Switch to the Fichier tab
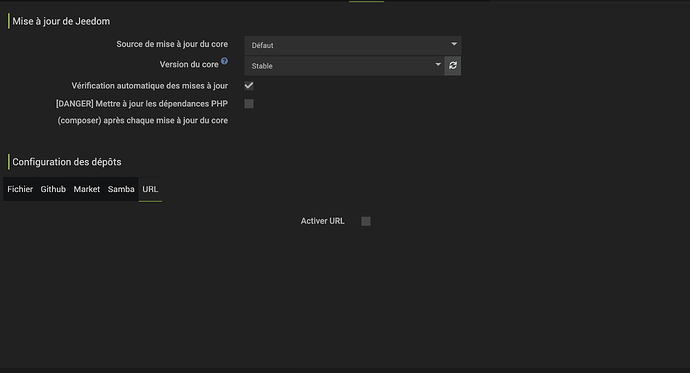This screenshot has width=690, height=373. click(20, 189)
